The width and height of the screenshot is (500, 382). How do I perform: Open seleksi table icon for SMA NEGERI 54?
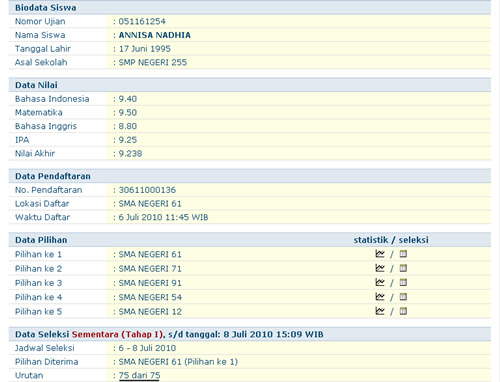(x=403, y=297)
